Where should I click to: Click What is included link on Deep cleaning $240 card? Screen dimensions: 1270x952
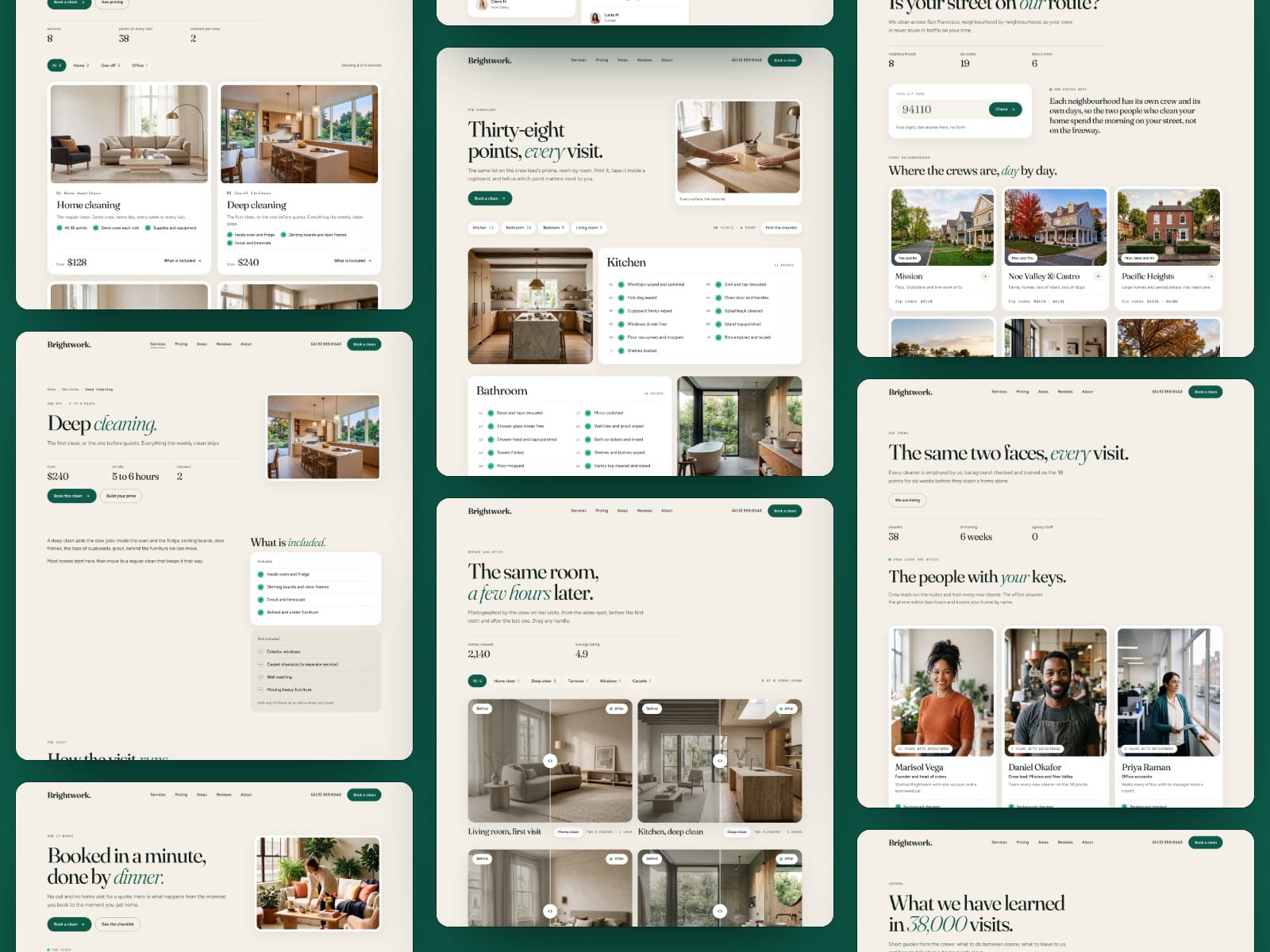(352, 260)
